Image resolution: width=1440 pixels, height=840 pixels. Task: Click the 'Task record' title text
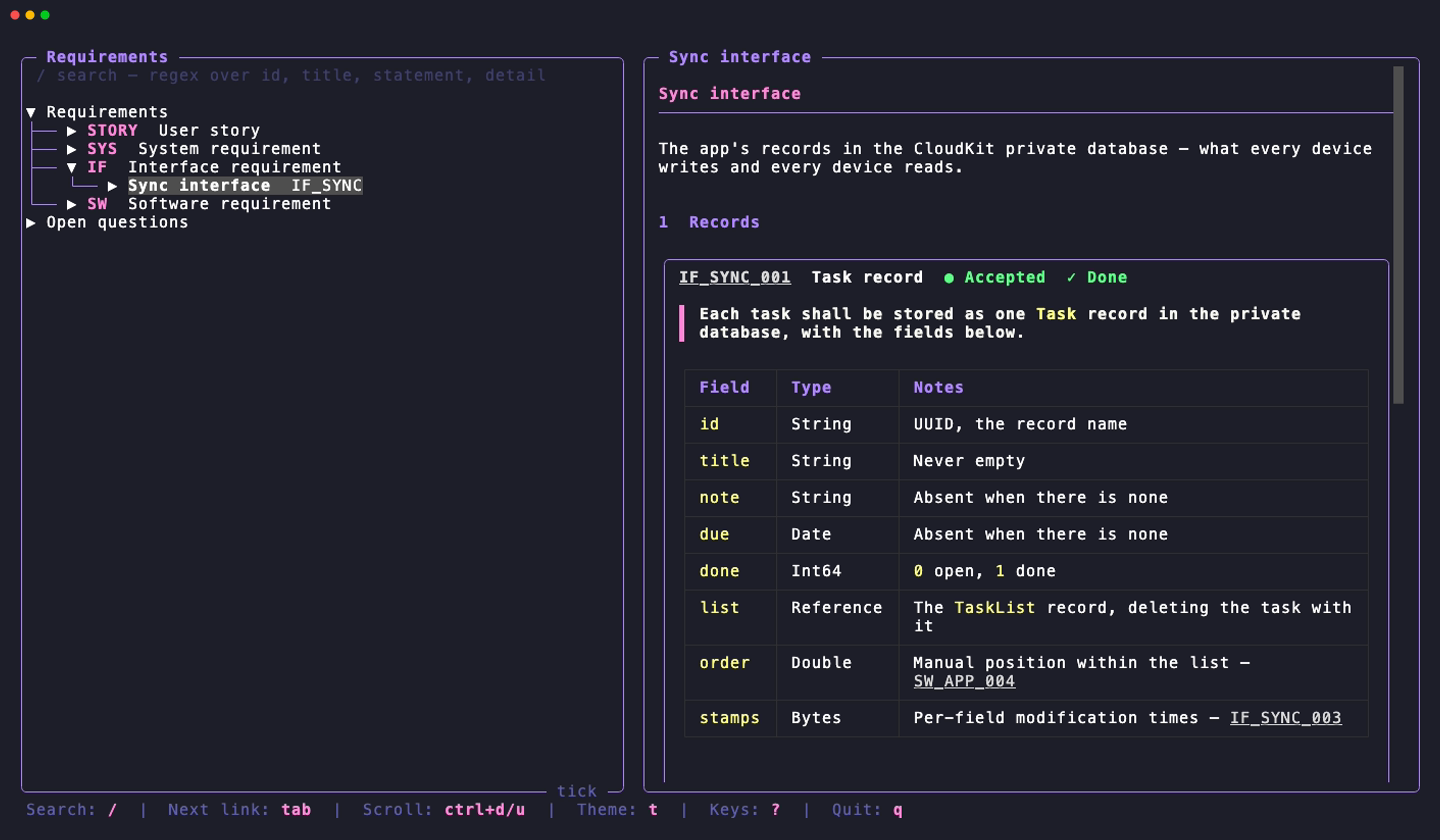(x=867, y=277)
